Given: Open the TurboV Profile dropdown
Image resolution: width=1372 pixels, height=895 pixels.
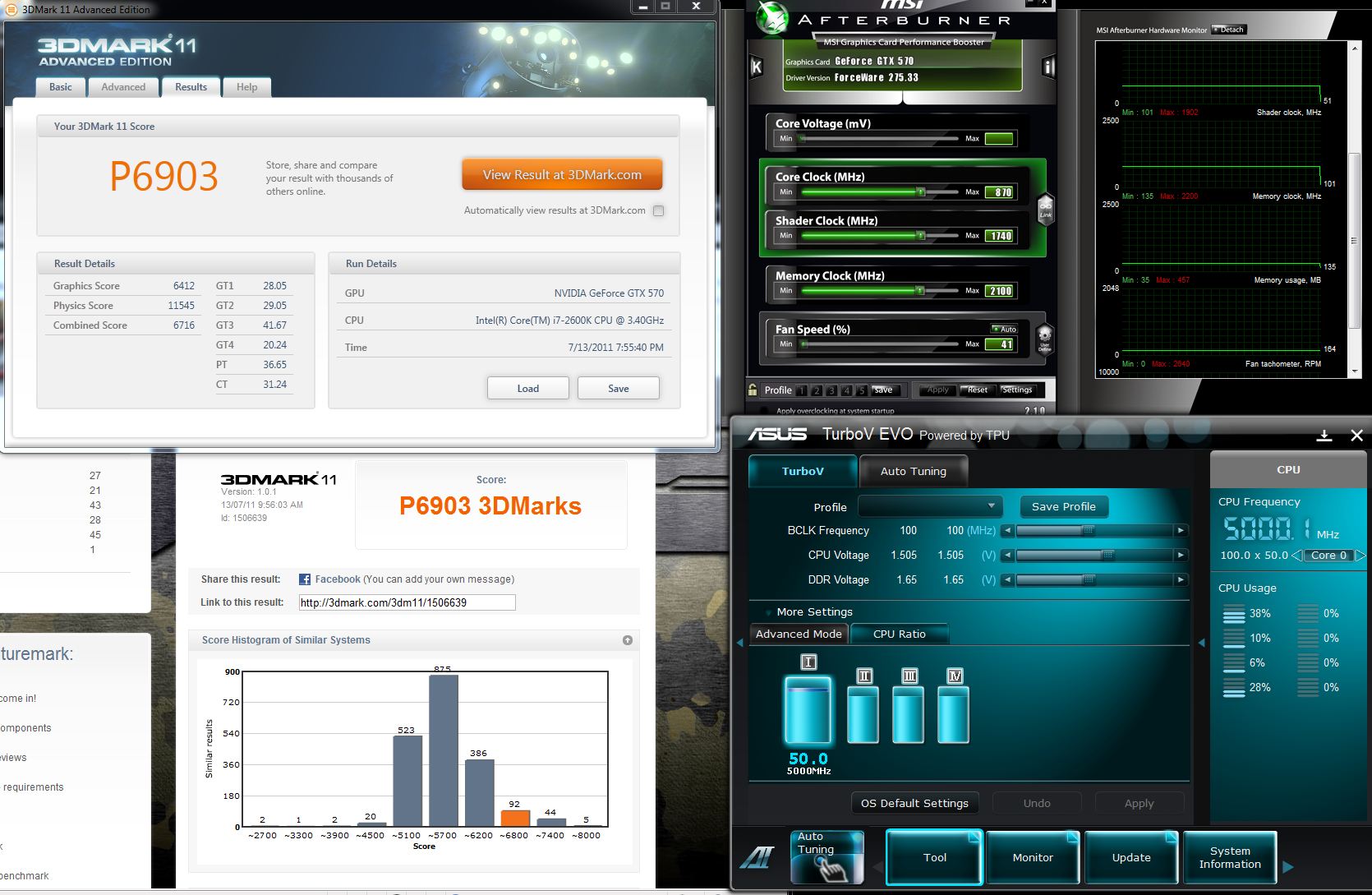Looking at the screenshot, I should [930, 506].
